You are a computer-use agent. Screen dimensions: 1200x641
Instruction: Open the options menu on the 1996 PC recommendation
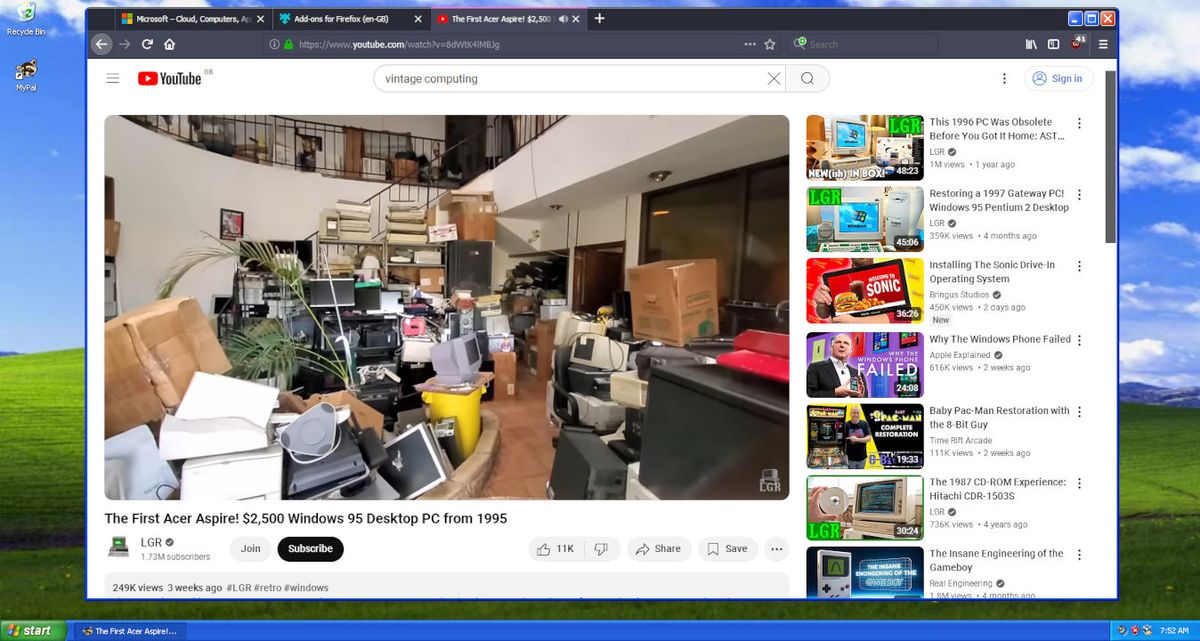[x=1079, y=123]
